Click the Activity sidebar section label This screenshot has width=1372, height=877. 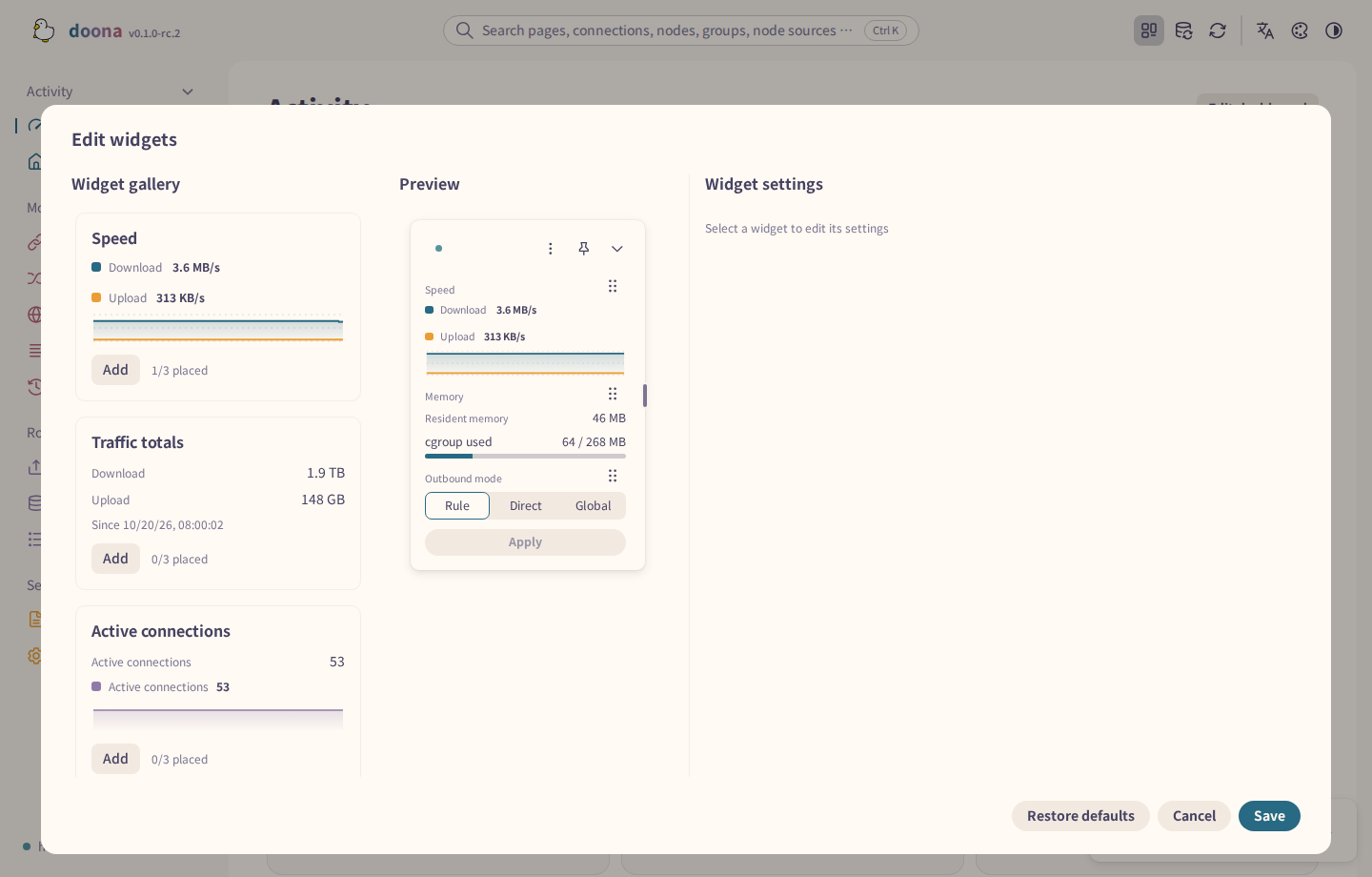[x=50, y=92]
